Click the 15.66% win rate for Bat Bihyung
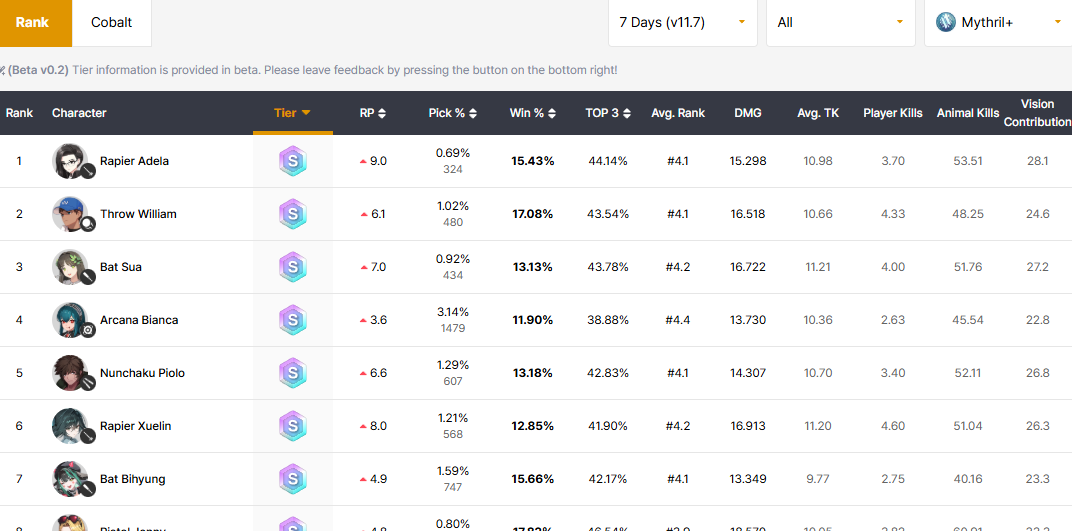This screenshot has height=531, width=1072. (x=533, y=479)
